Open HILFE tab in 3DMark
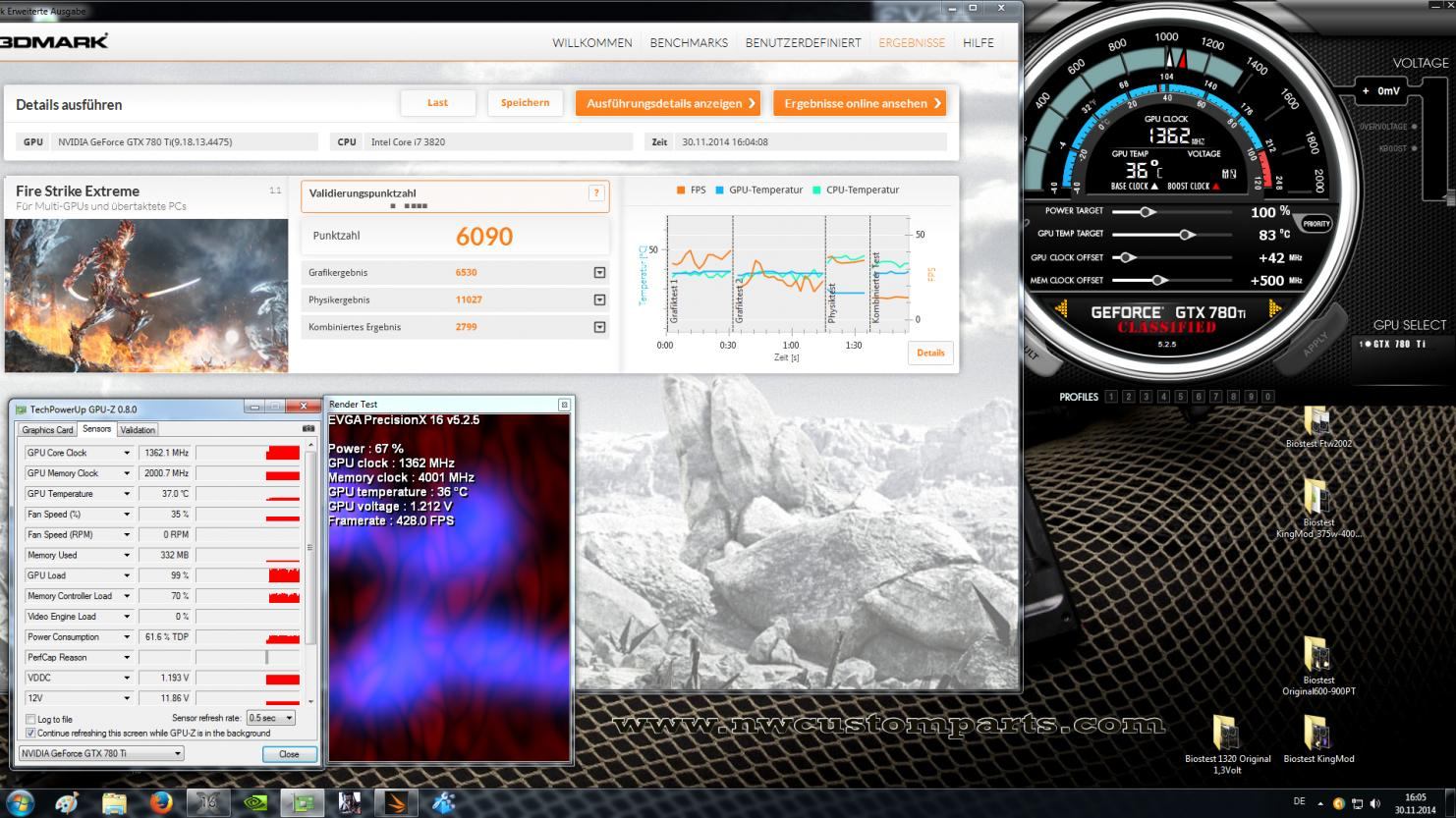 [x=979, y=43]
